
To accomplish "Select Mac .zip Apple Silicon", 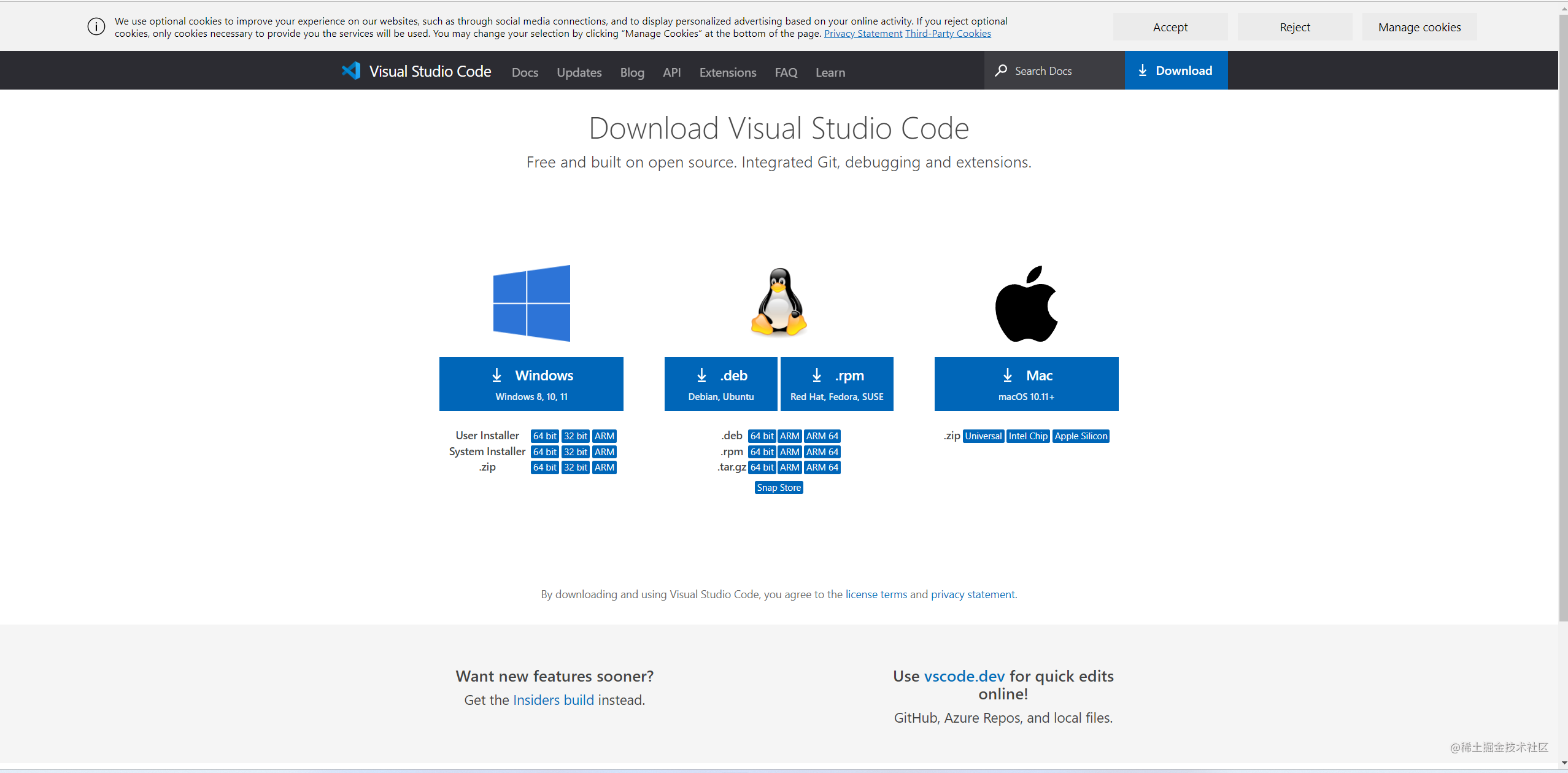I will 1081,436.
